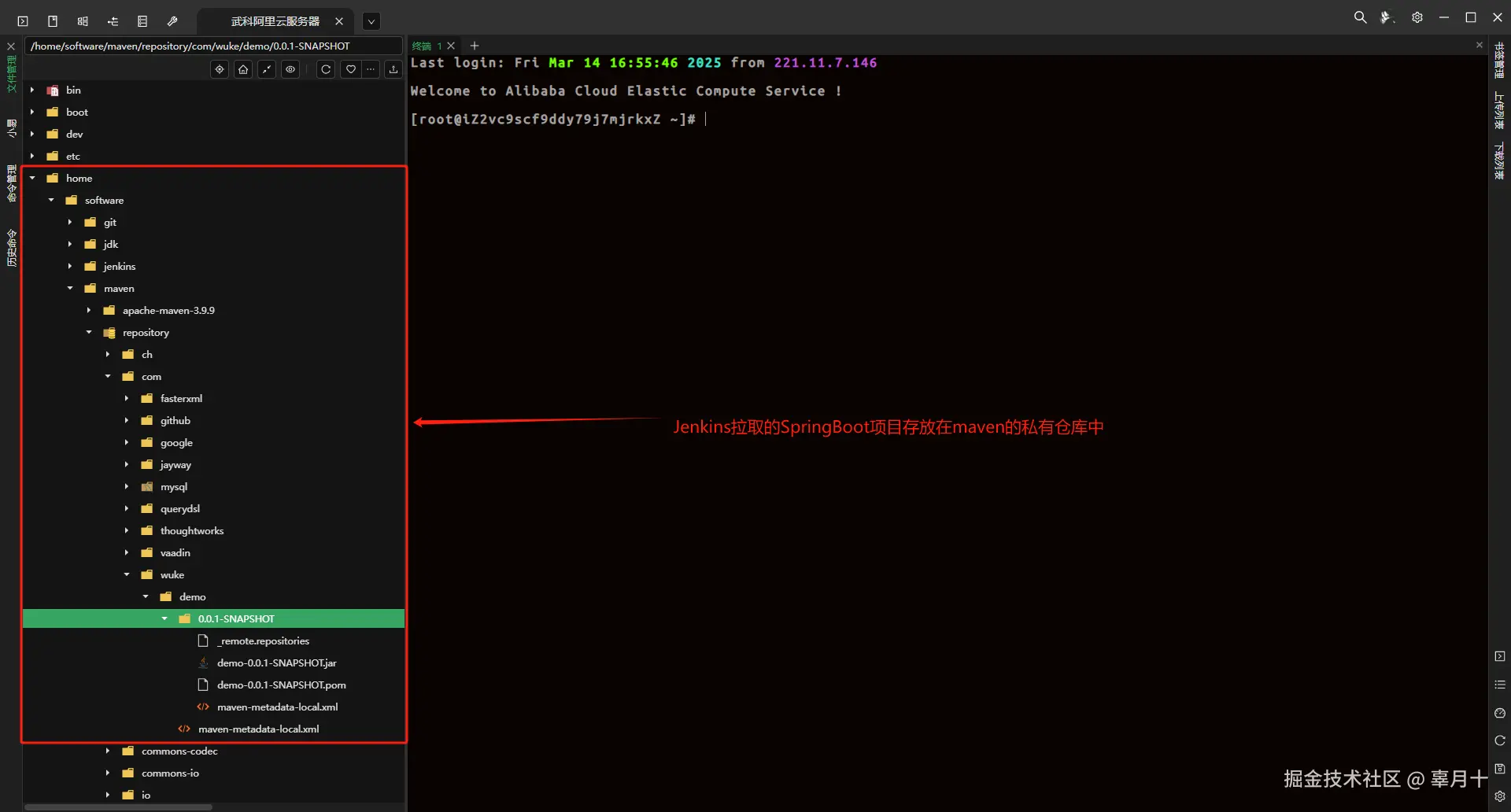Expand the fasterxml folder
The width and height of the screenshot is (1511, 812).
click(x=127, y=399)
